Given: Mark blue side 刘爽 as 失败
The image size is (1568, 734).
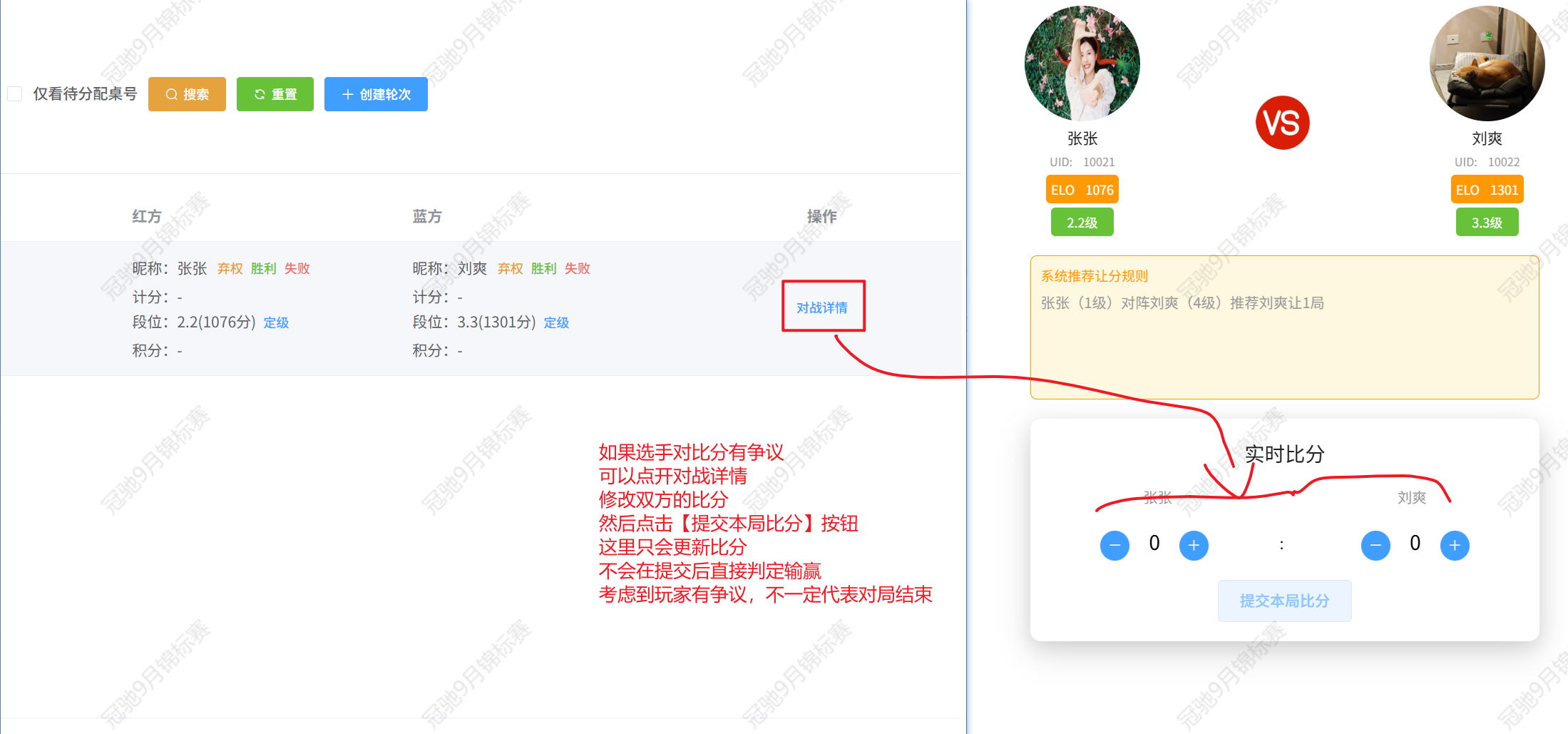Looking at the screenshot, I should click(577, 269).
